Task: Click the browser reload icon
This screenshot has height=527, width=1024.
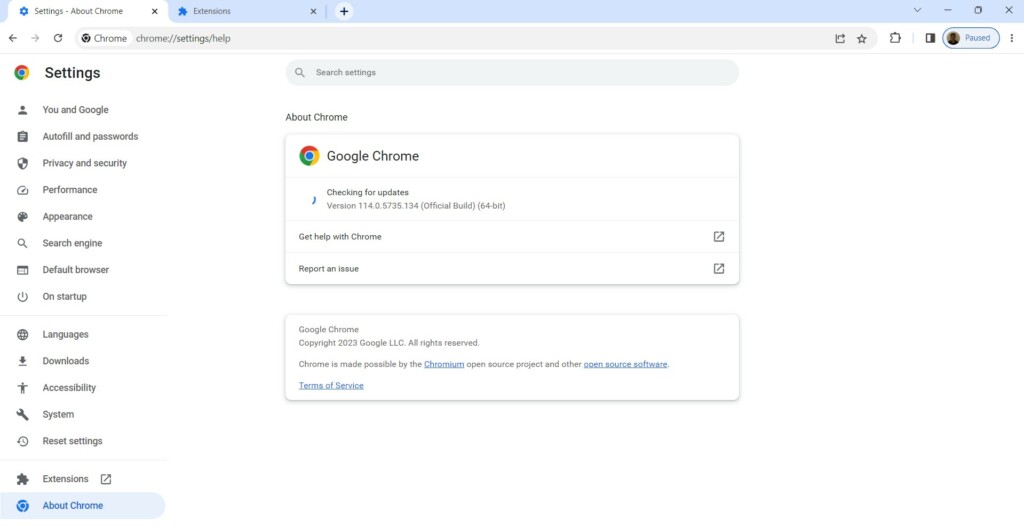Action: tap(58, 38)
